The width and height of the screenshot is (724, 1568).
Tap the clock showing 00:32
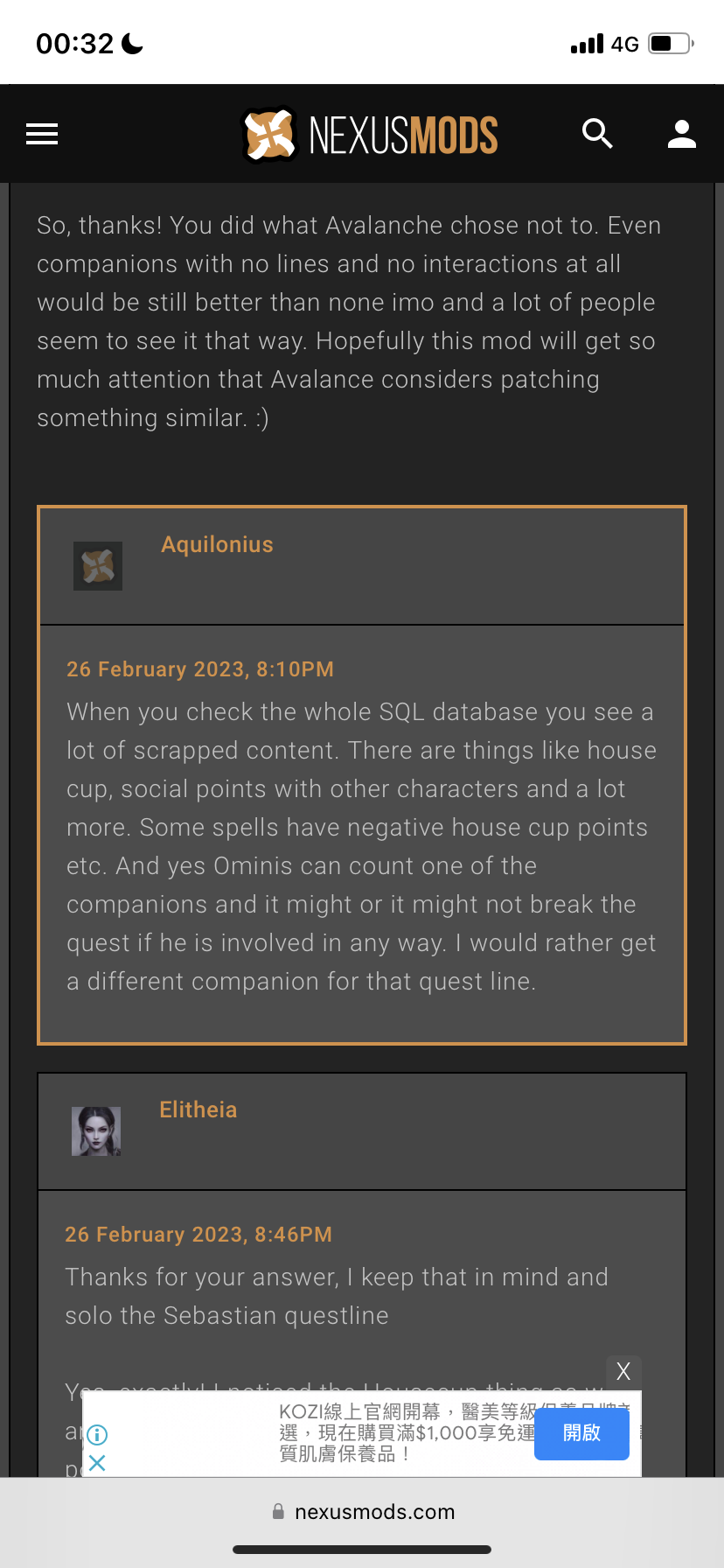point(75,44)
